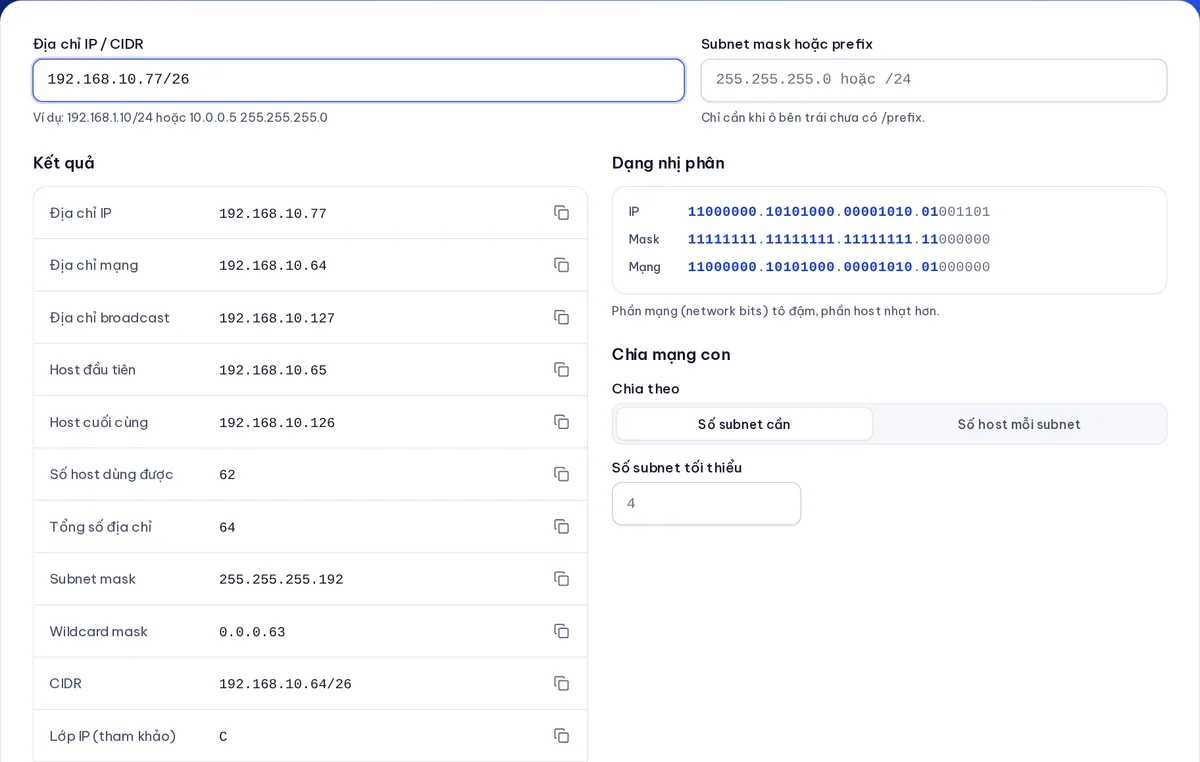This screenshot has width=1200, height=762.
Task: Click the binary Mask row value
Action: coord(839,240)
